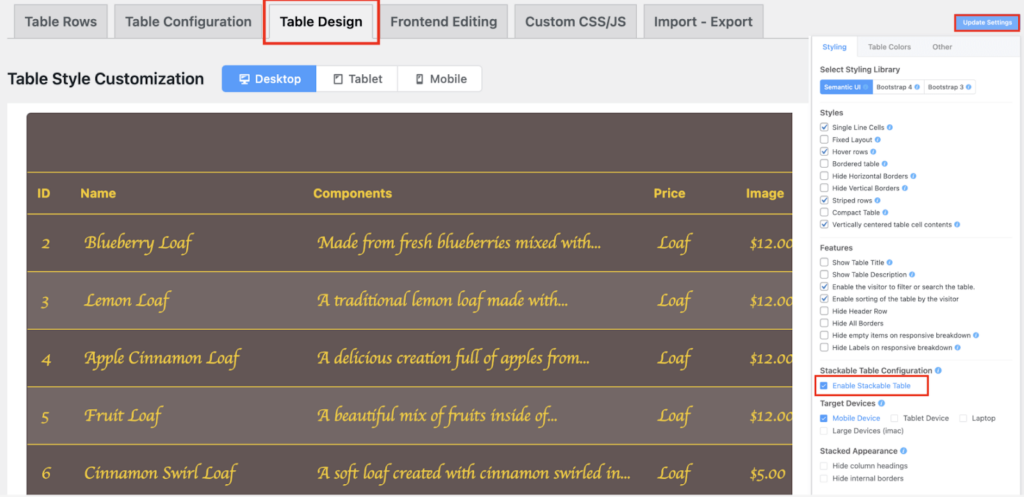Screen dimensions: 1024x497
Task: Click info icon beside Hide Horizontal Borders
Action: tap(914, 176)
